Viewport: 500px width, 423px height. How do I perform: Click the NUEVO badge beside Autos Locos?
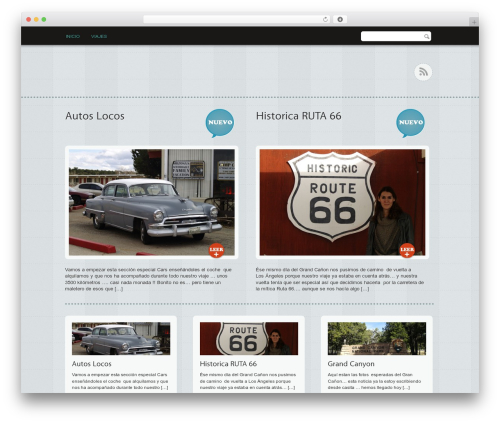click(x=219, y=123)
